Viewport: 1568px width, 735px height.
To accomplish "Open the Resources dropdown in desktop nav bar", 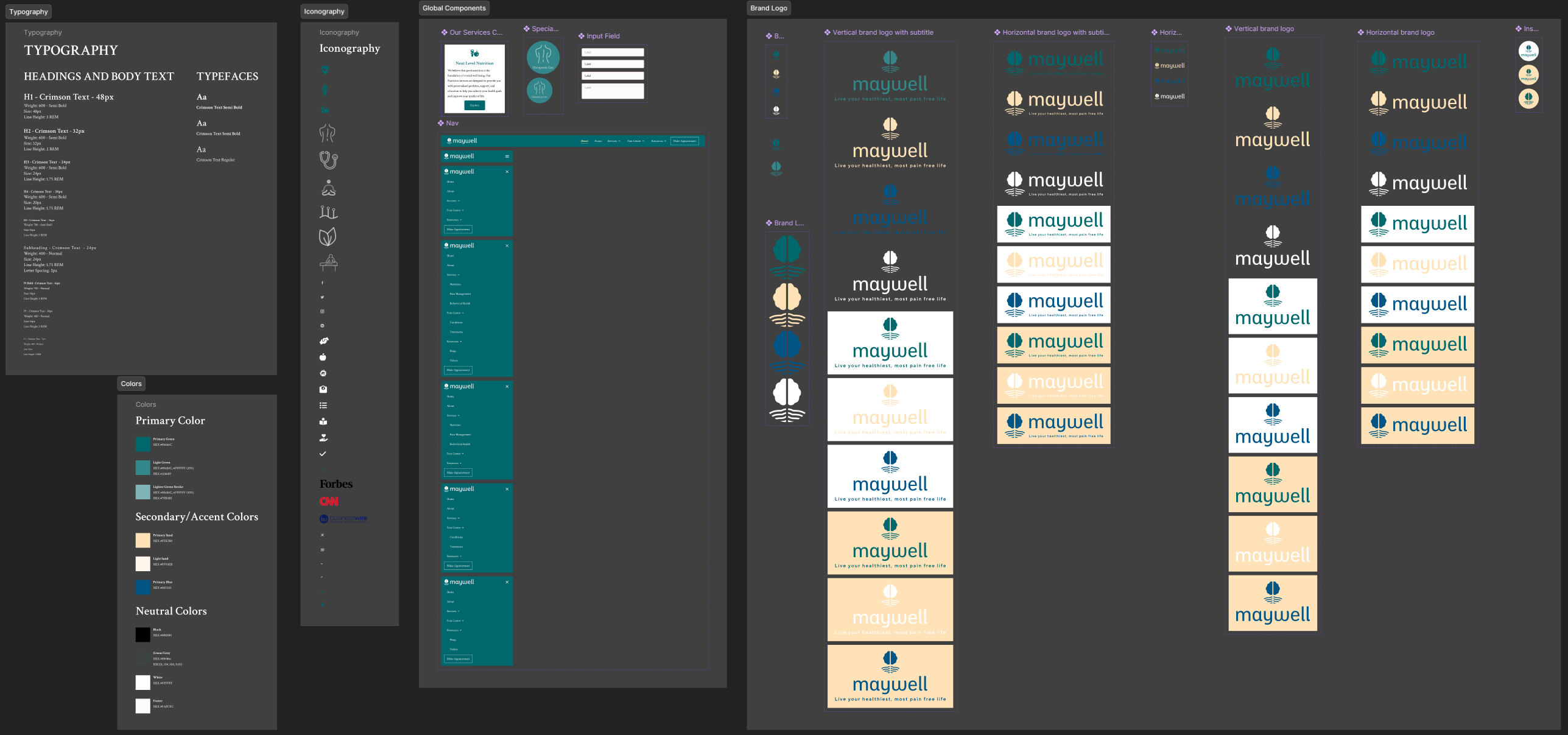I will (x=658, y=141).
